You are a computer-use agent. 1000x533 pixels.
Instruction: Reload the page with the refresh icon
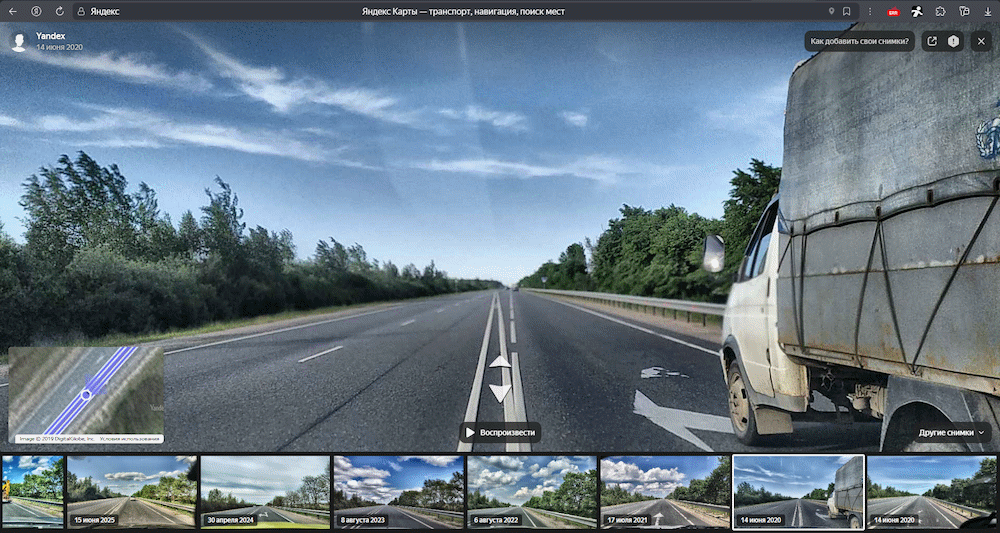[x=60, y=11]
